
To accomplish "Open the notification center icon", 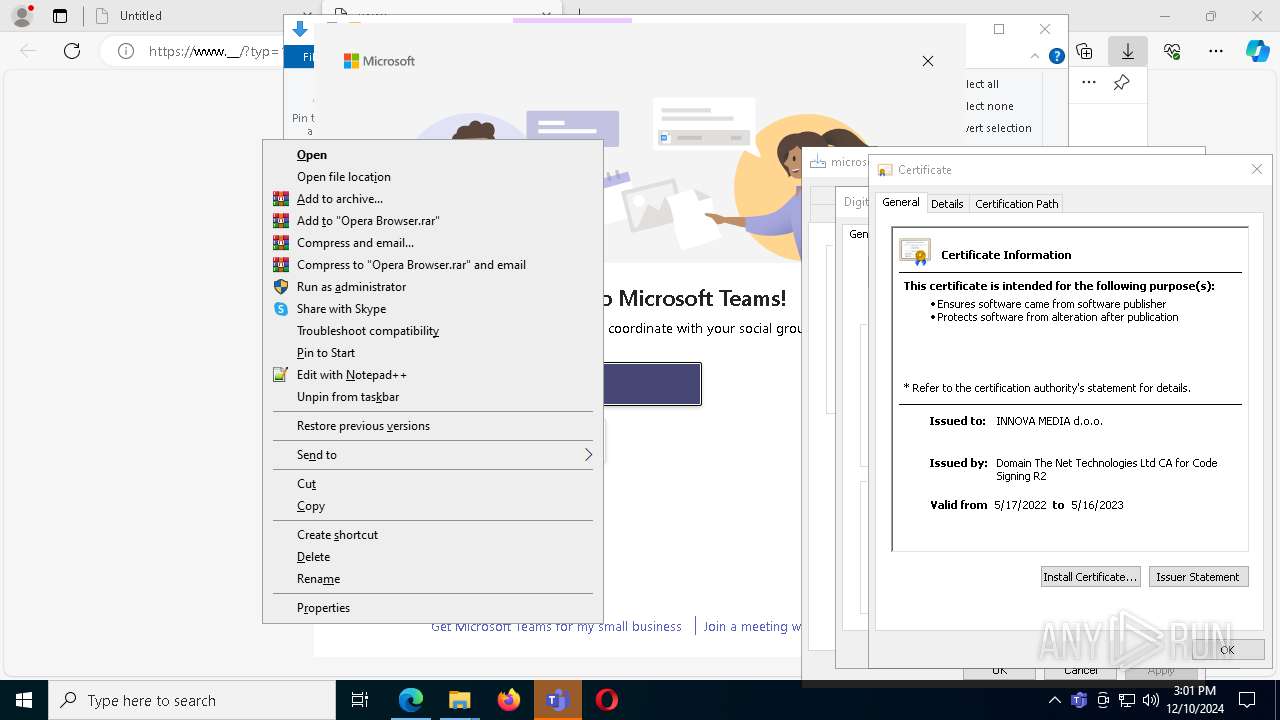I will coord(1247,700).
